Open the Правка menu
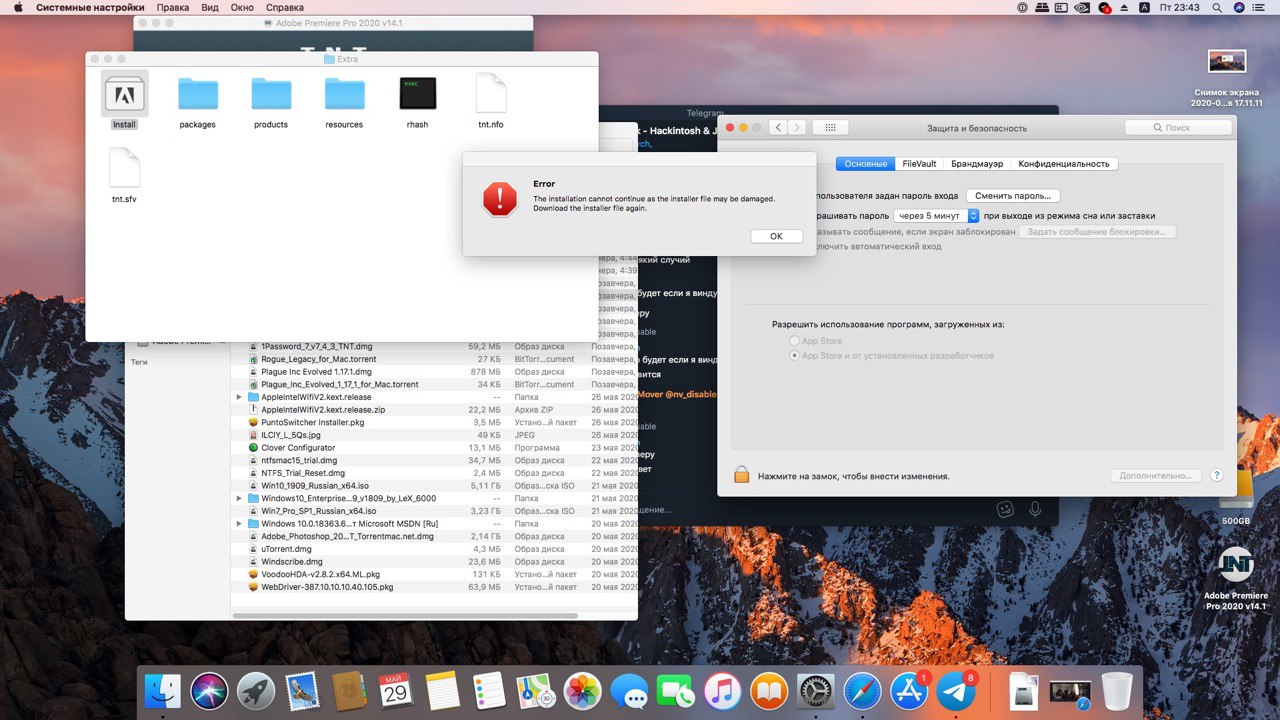The height and width of the screenshot is (720, 1280). (x=172, y=7)
